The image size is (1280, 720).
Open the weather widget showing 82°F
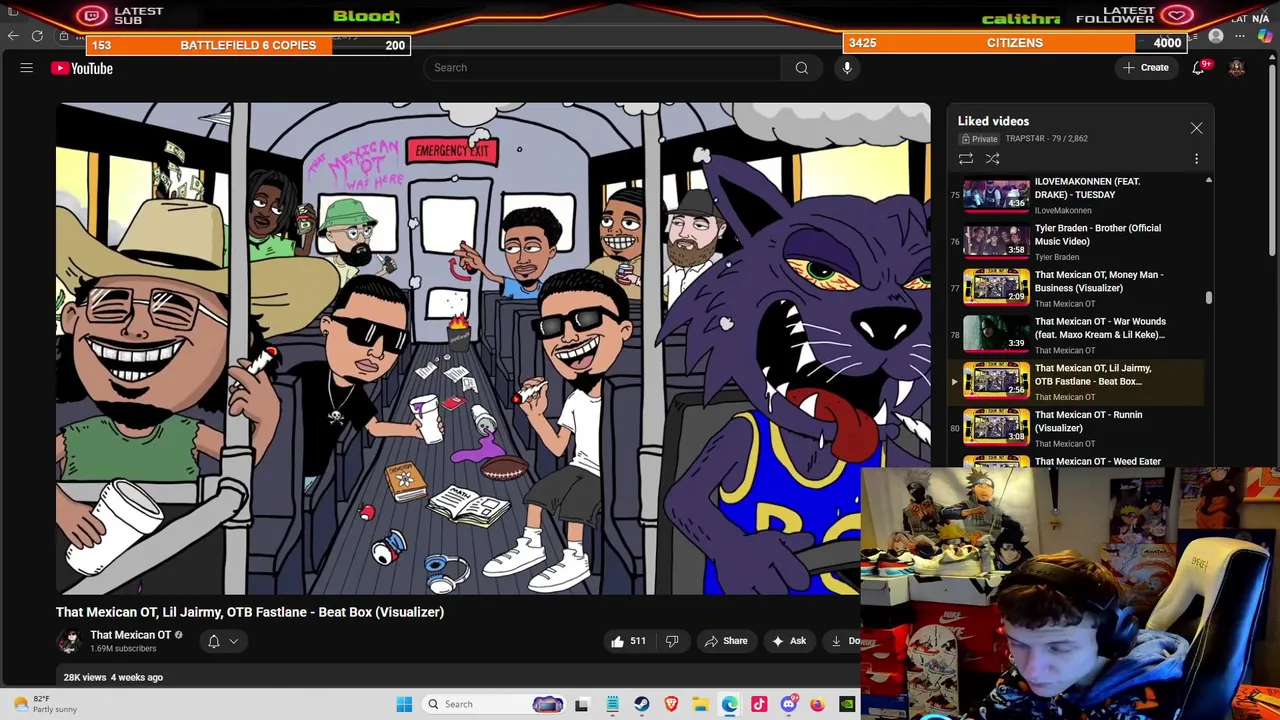point(47,704)
